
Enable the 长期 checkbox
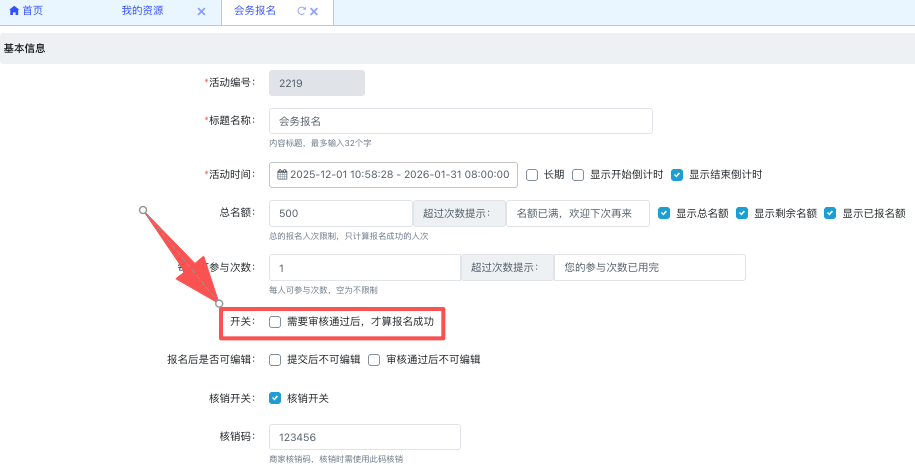click(x=532, y=174)
